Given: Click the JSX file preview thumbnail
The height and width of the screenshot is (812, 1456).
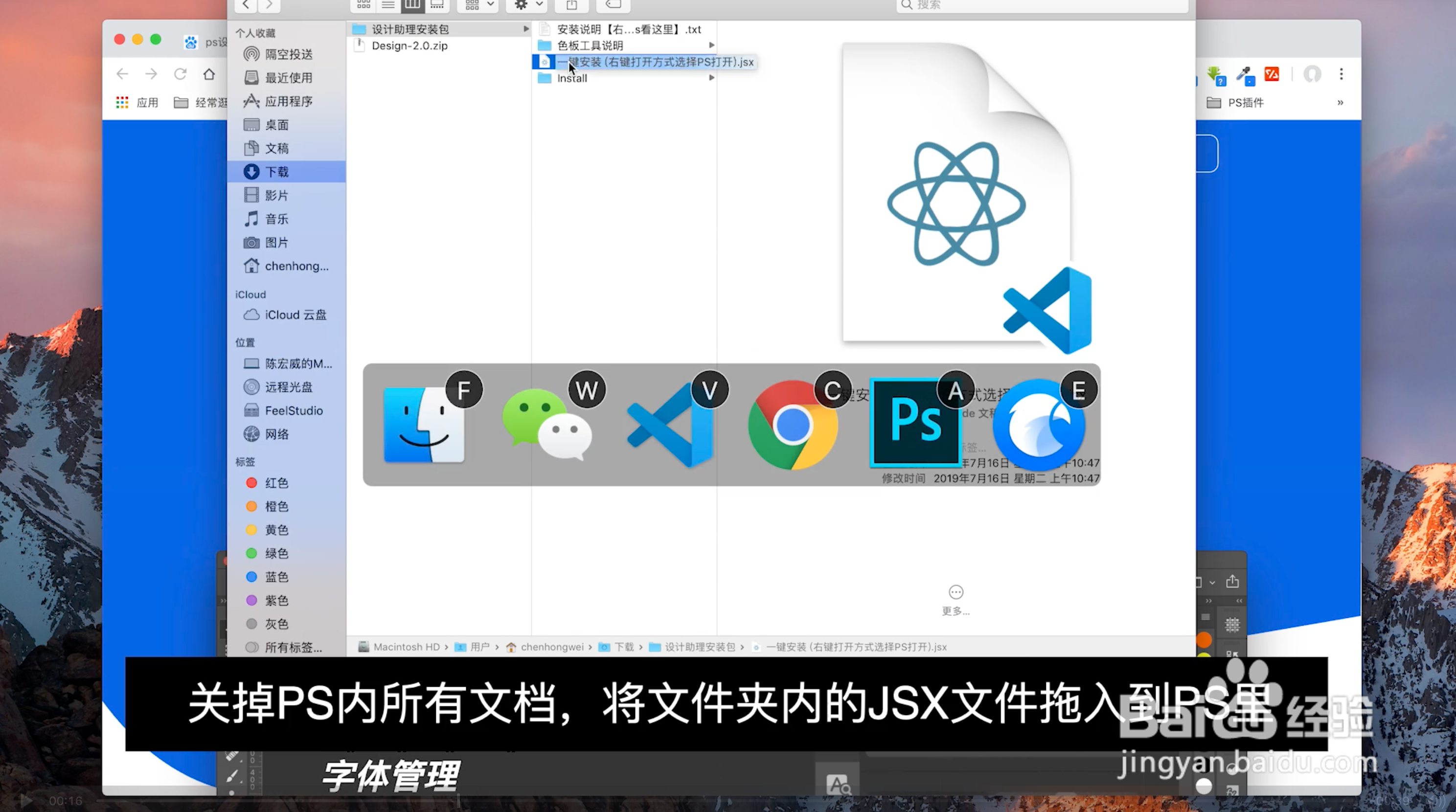Looking at the screenshot, I should (967, 198).
